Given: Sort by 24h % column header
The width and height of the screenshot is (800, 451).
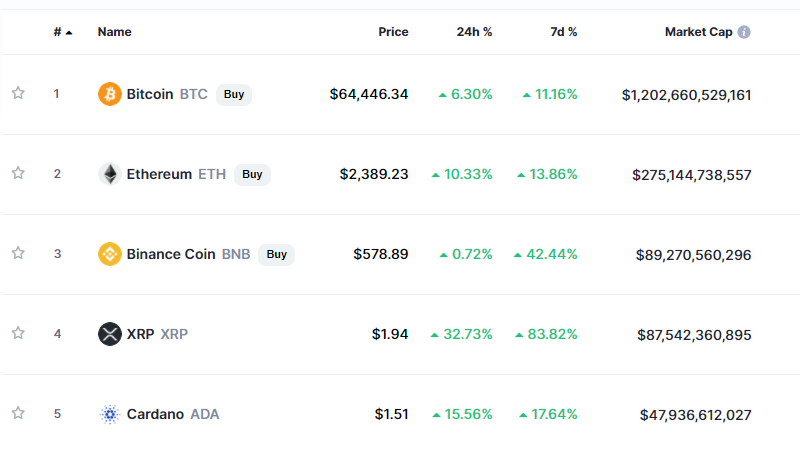Looking at the screenshot, I should pos(474,32).
